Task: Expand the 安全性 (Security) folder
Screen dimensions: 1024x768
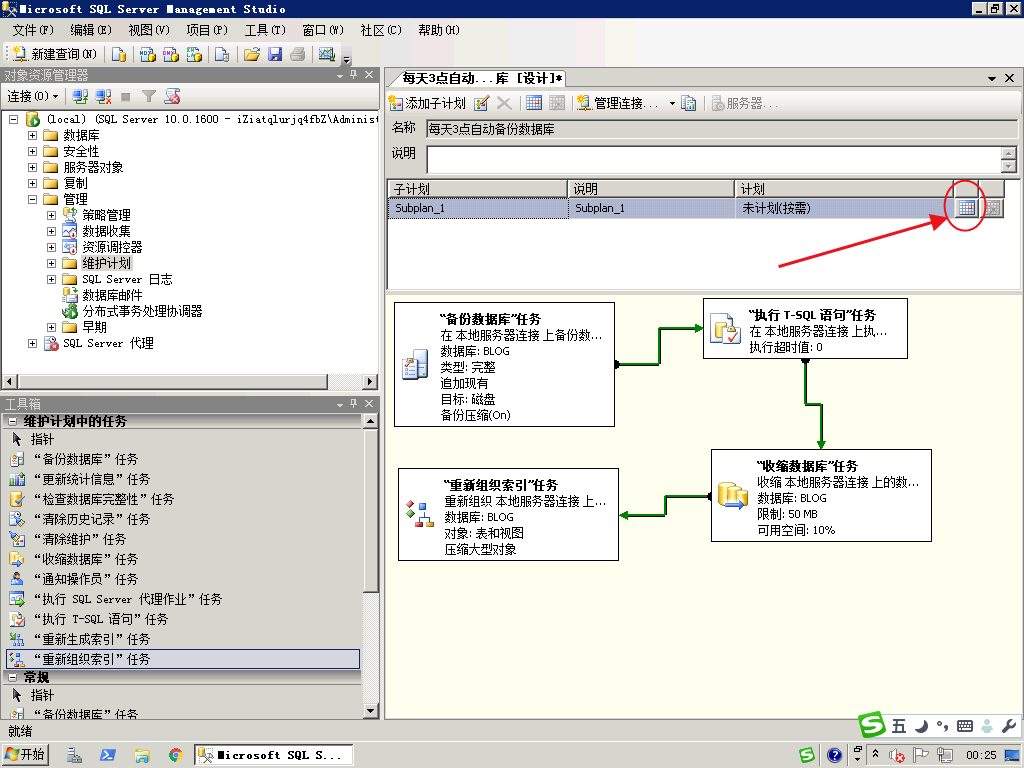Action: 32,151
